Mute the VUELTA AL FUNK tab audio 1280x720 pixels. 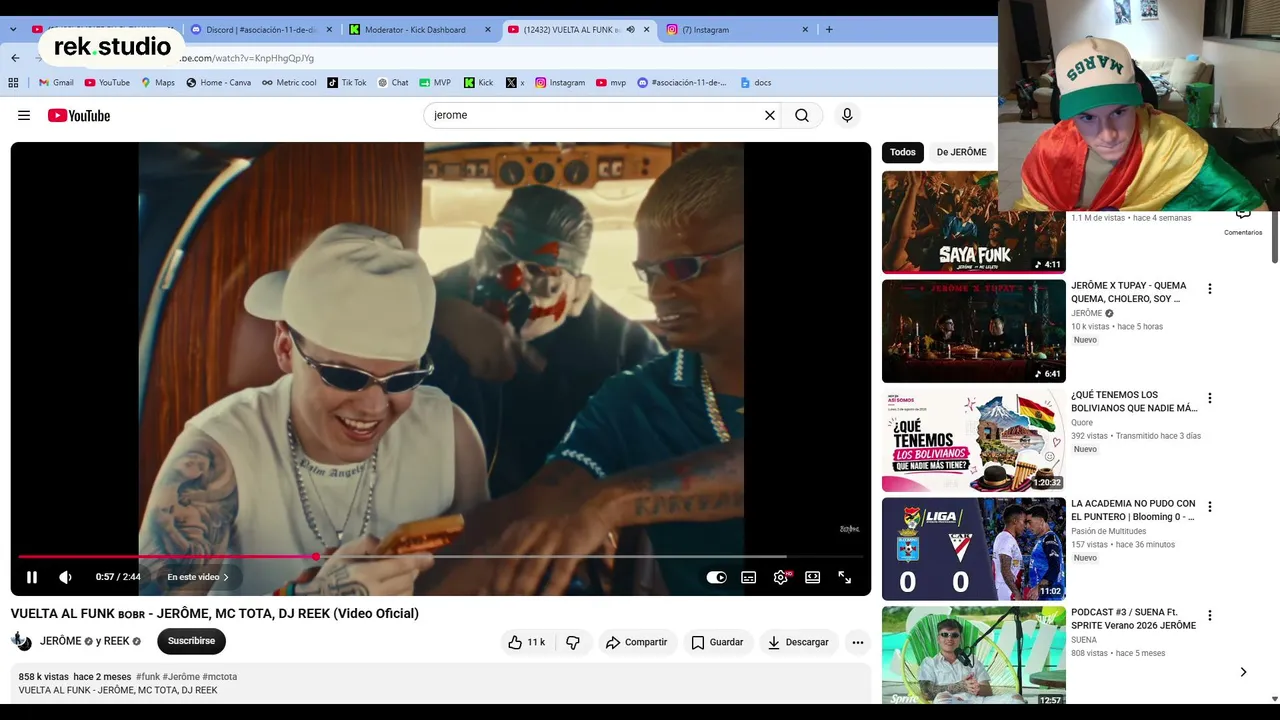pos(630,30)
